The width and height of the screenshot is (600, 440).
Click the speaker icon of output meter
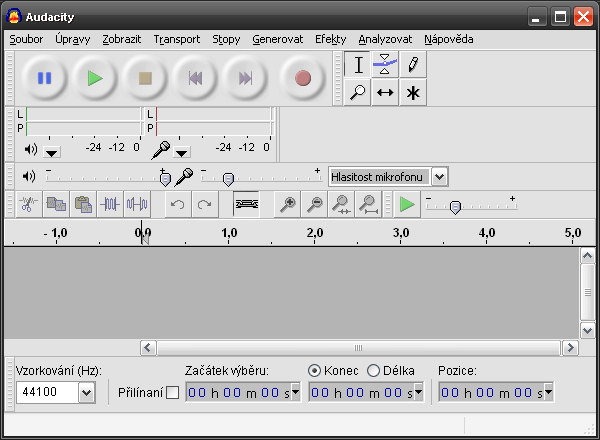(x=31, y=149)
